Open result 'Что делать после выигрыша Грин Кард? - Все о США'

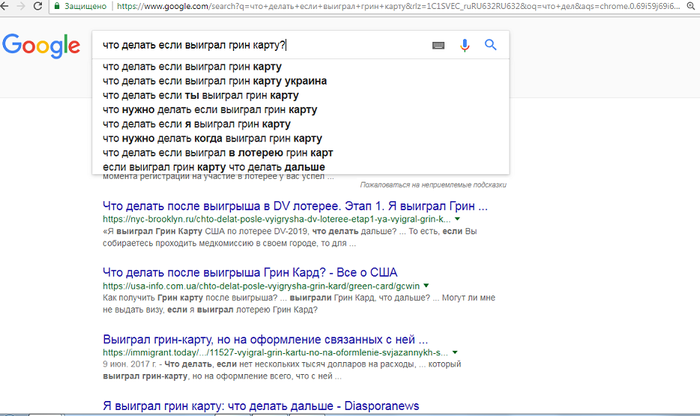point(250,272)
